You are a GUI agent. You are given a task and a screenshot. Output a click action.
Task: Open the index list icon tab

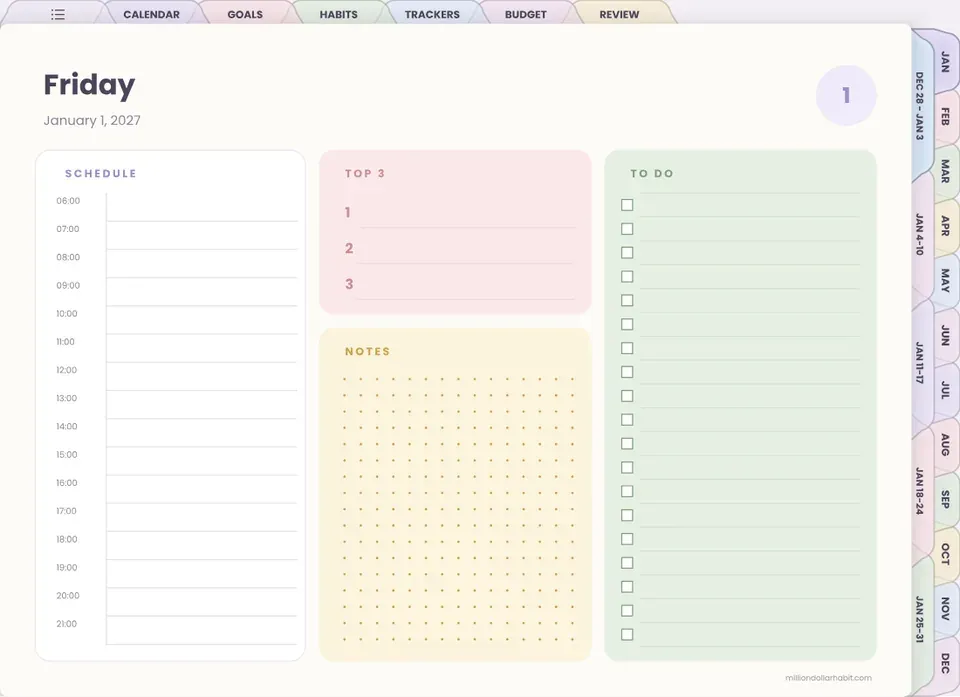(58, 14)
